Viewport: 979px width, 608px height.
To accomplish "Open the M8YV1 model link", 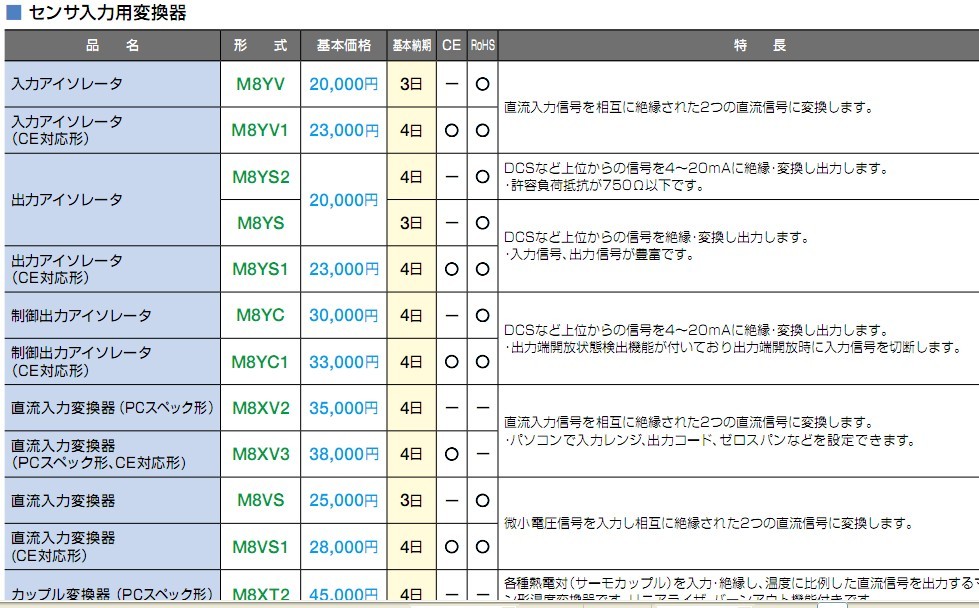I will (260, 131).
